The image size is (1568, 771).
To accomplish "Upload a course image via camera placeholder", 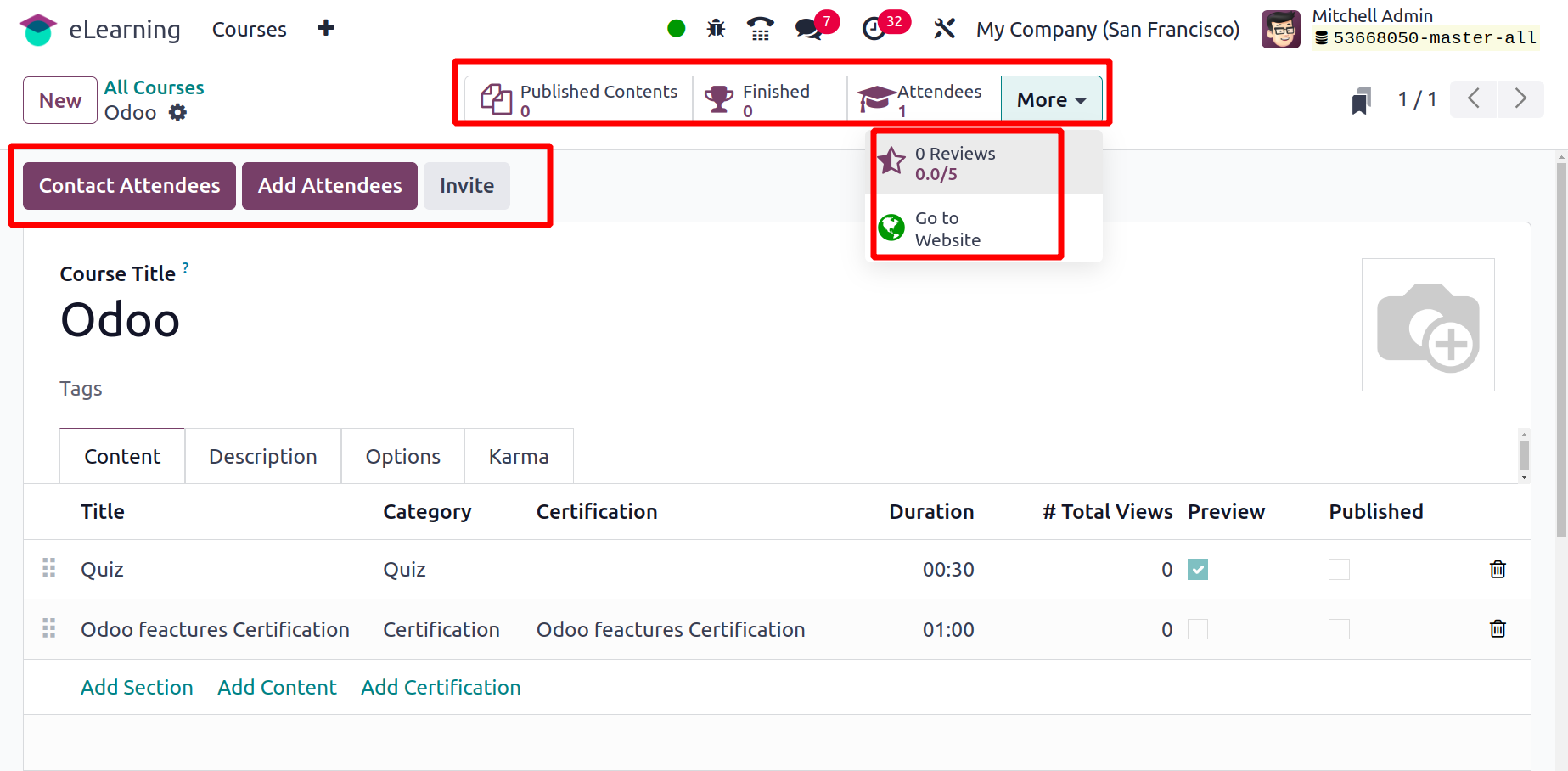I will 1428,325.
